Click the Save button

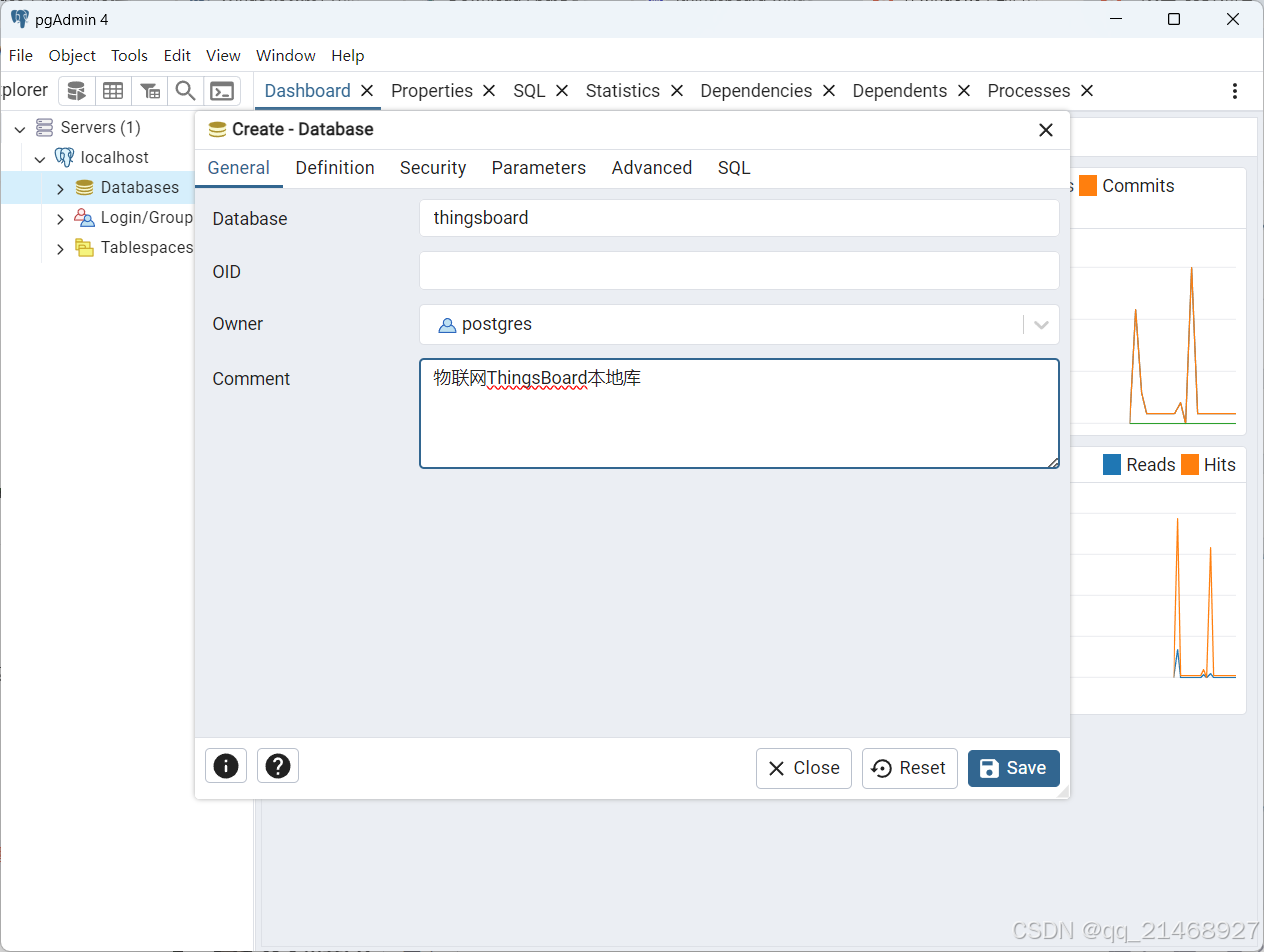(x=1013, y=768)
